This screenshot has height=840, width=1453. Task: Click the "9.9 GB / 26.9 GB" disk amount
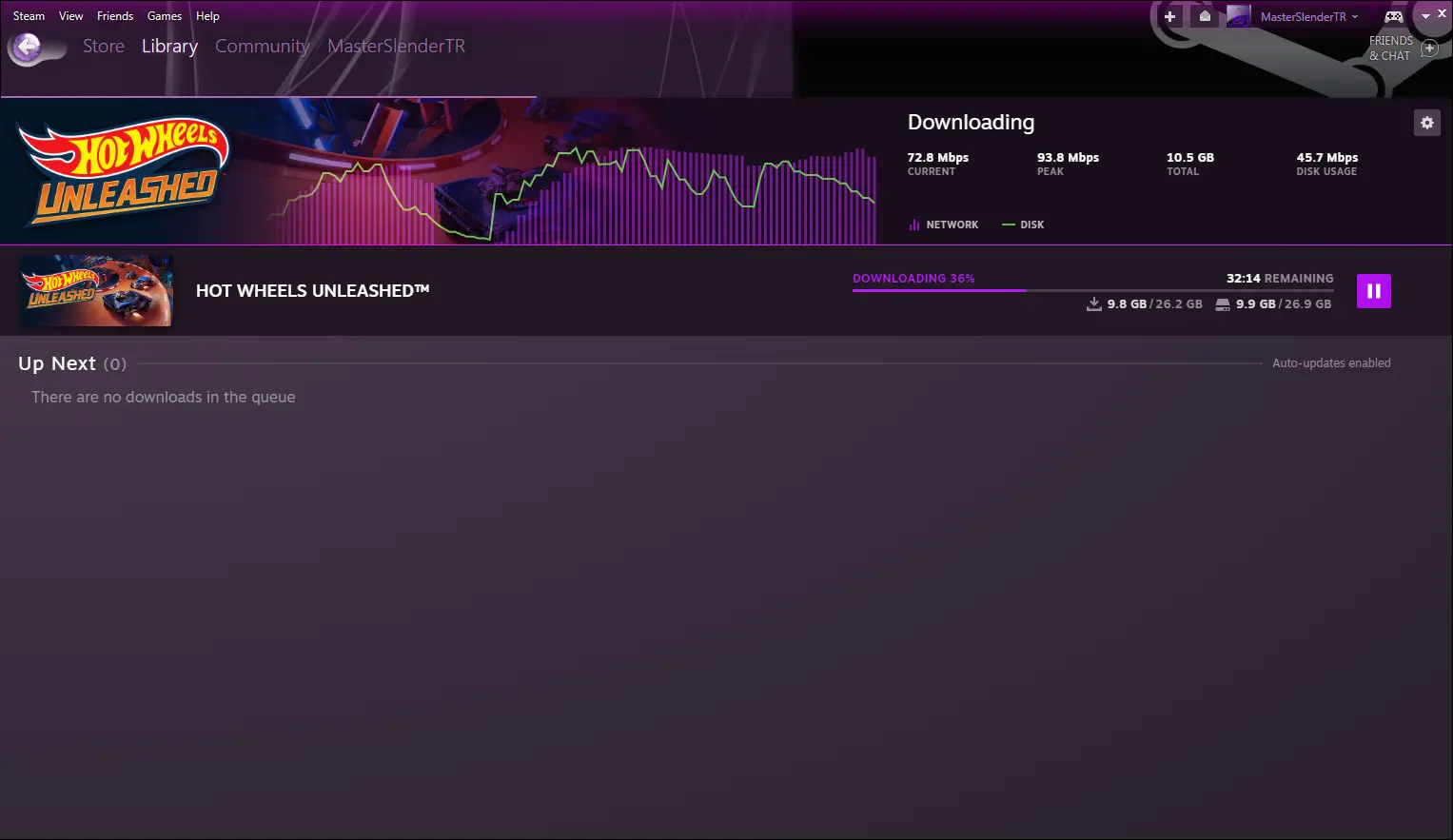[x=1284, y=304]
